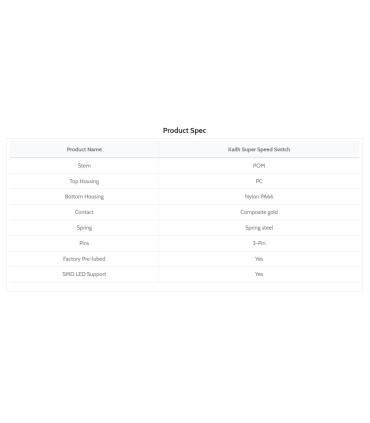Click the Kailh Super Speed Switch header
The image size is (370, 423).
click(259, 149)
